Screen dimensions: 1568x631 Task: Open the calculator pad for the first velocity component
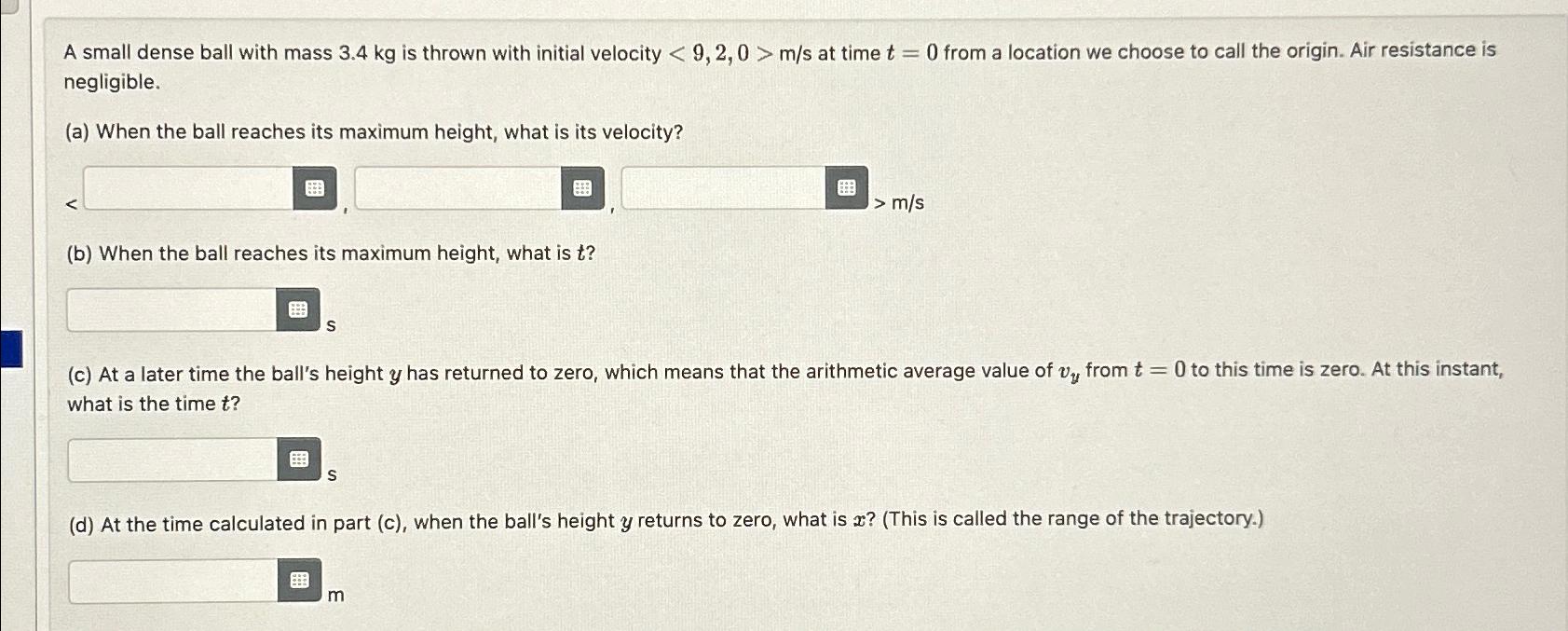[x=316, y=187]
